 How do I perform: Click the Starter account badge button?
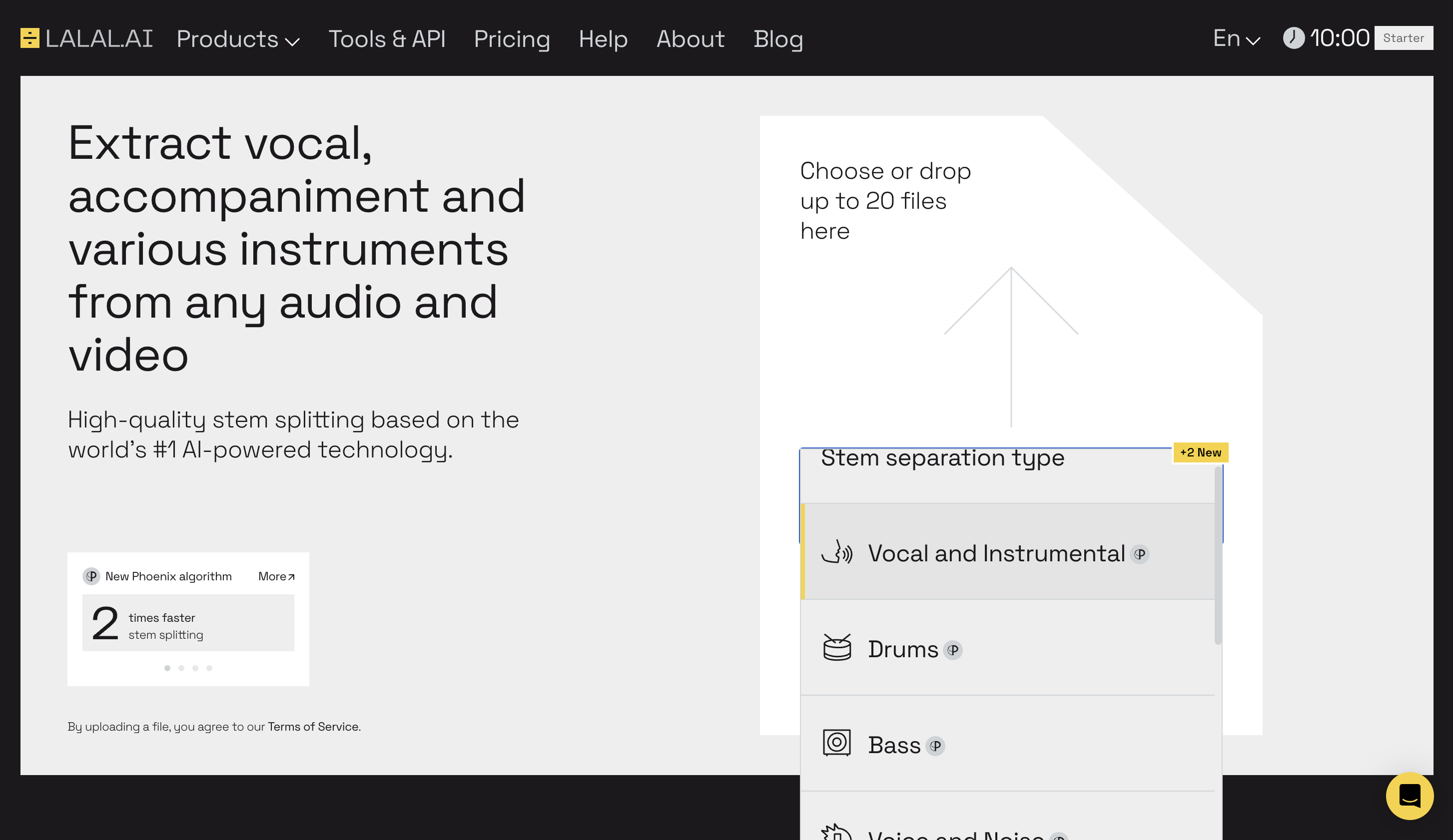pyautogui.click(x=1404, y=38)
